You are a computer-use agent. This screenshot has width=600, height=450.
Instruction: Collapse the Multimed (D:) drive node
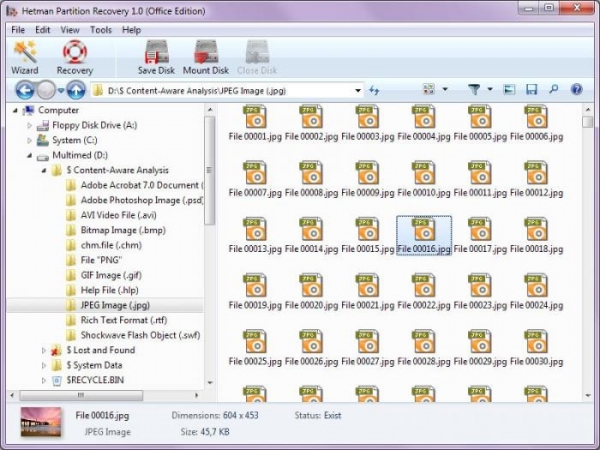pos(29,156)
